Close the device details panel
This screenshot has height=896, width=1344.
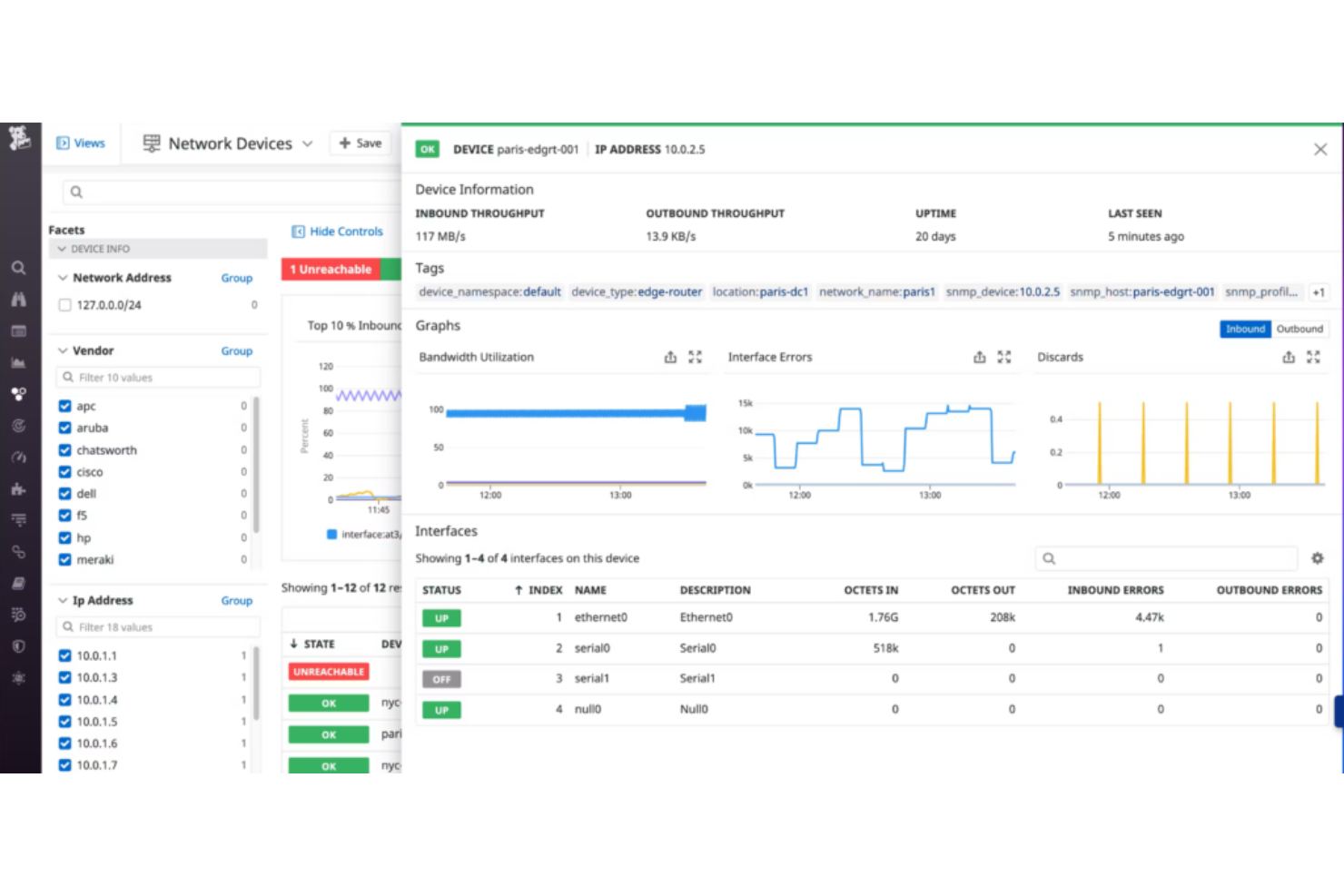(x=1320, y=149)
